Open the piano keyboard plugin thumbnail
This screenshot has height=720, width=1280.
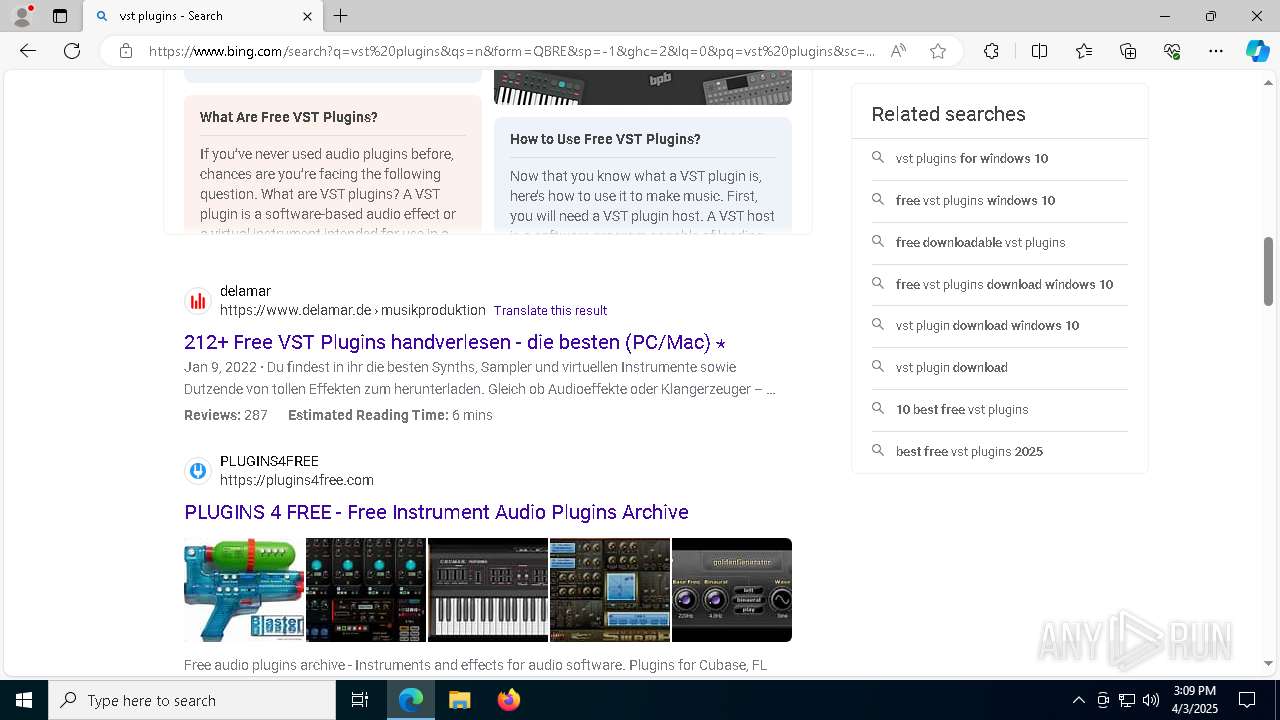point(488,590)
